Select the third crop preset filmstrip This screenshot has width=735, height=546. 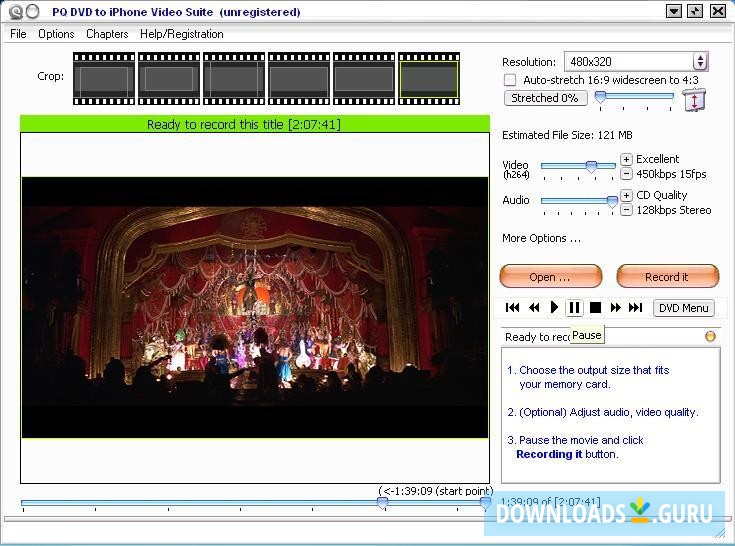(x=234, y=78)
